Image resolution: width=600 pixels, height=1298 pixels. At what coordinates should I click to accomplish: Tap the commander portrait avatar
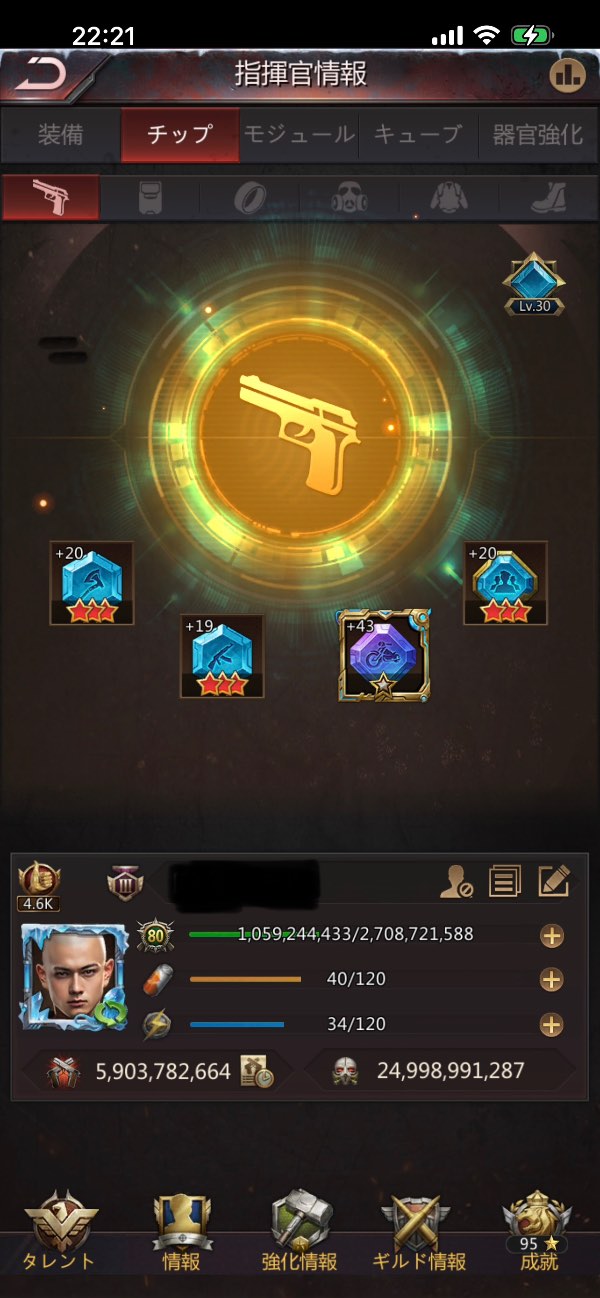(x=74, y=978)
